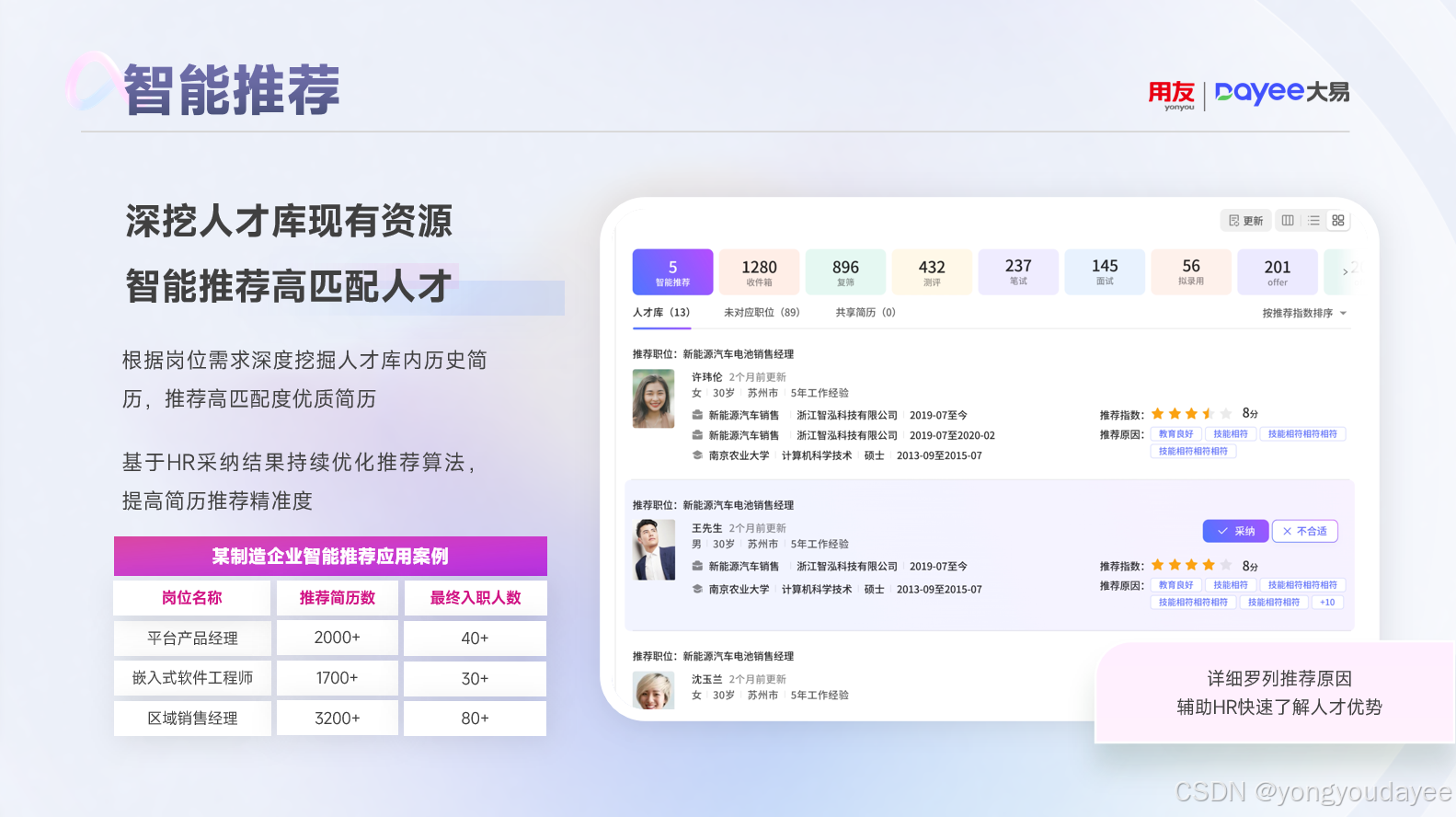1456x817 pixels.
Task: Click the 用友 yonyou logo
Action: (x=1172, y=95)
